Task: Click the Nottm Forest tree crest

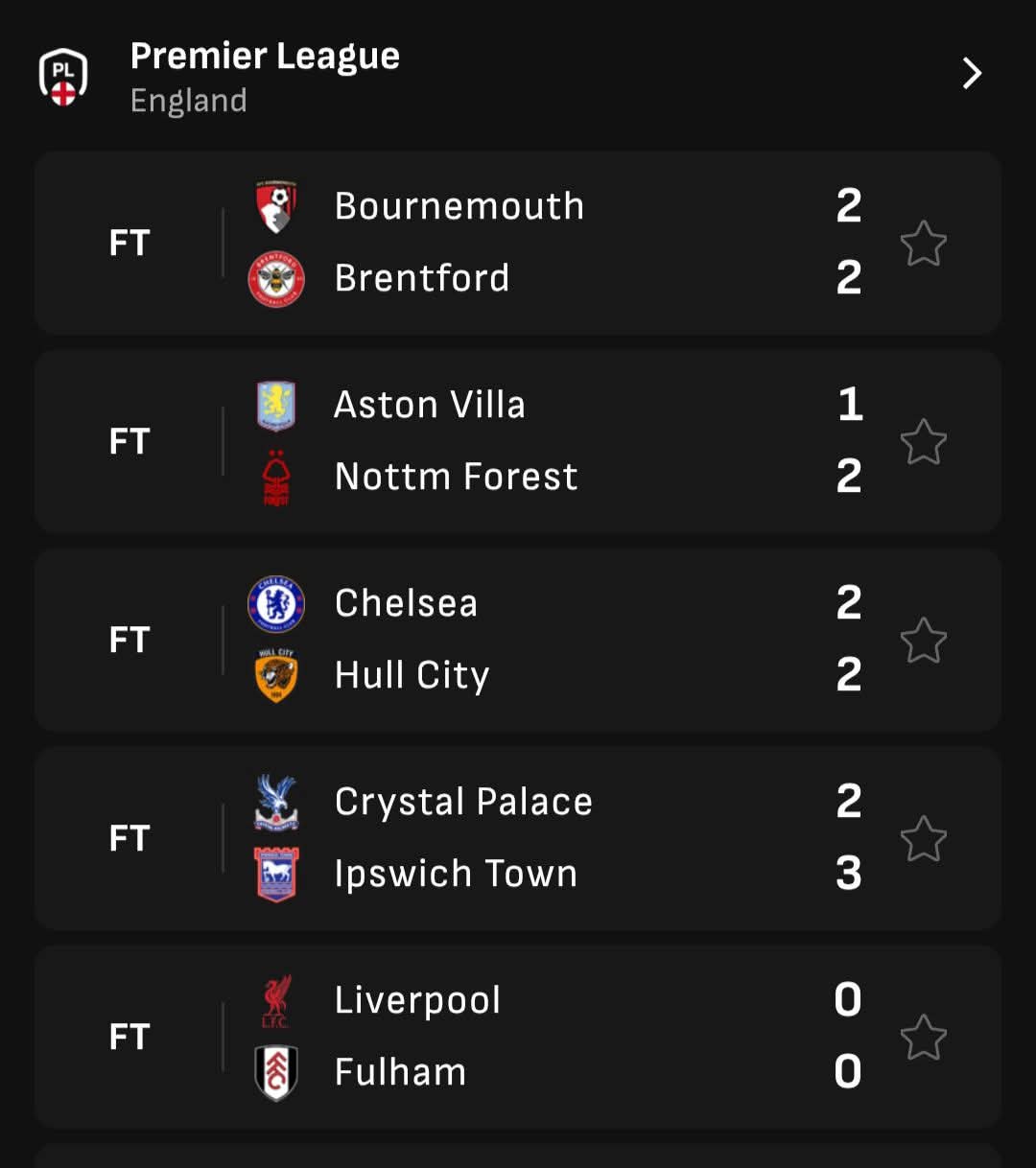Action: click(x=276, y=478)
